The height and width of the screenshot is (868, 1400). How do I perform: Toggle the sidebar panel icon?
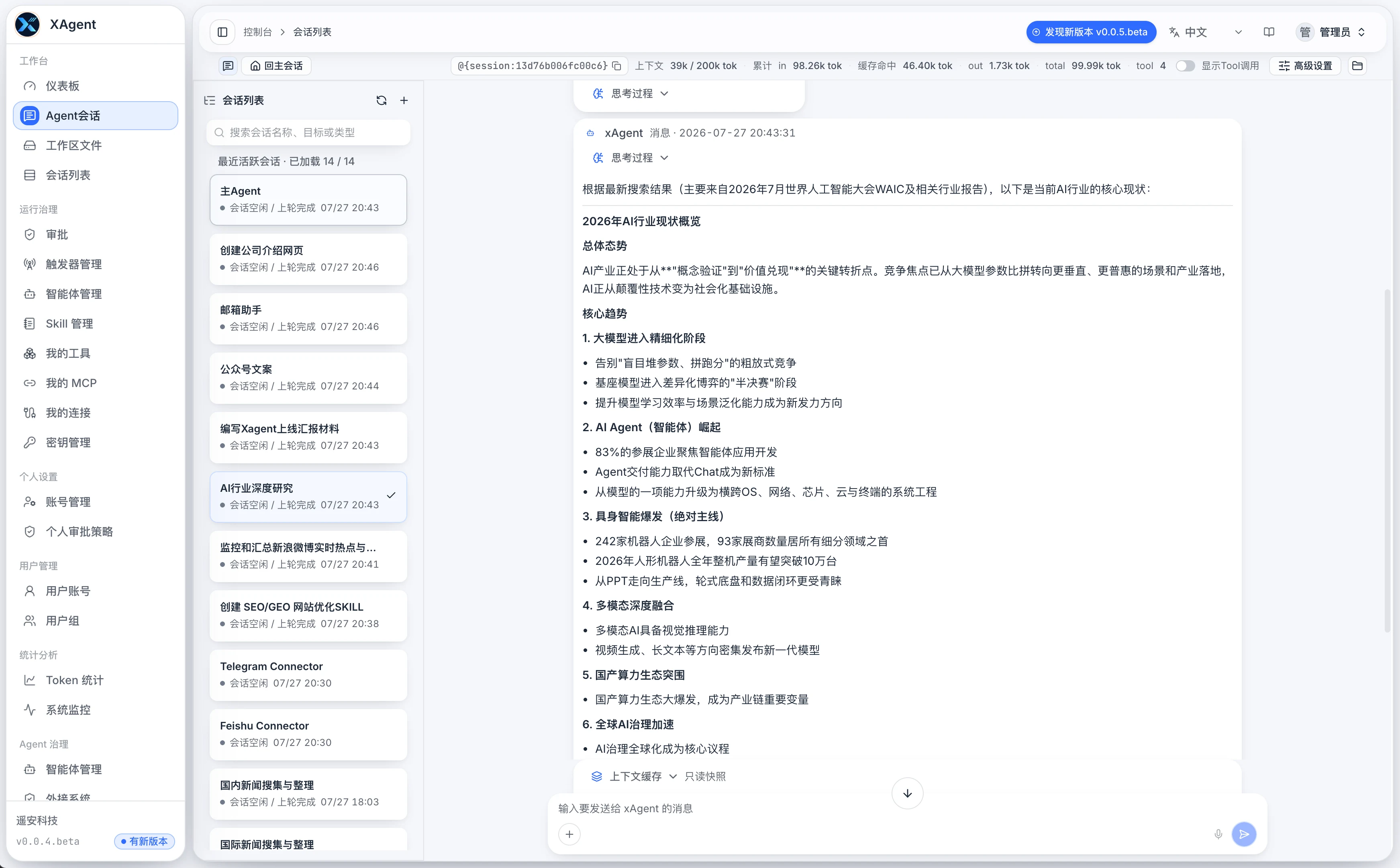(x=222, y=32)
